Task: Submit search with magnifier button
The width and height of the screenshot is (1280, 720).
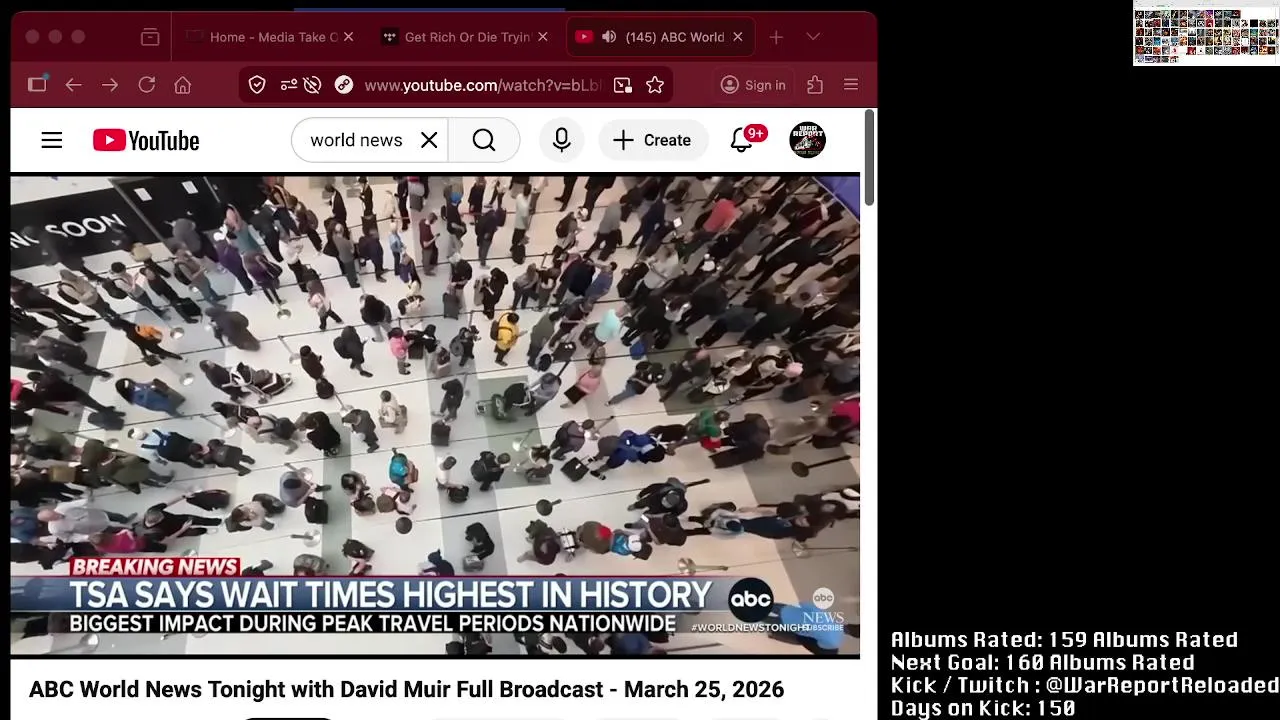Action: point(484,141)
